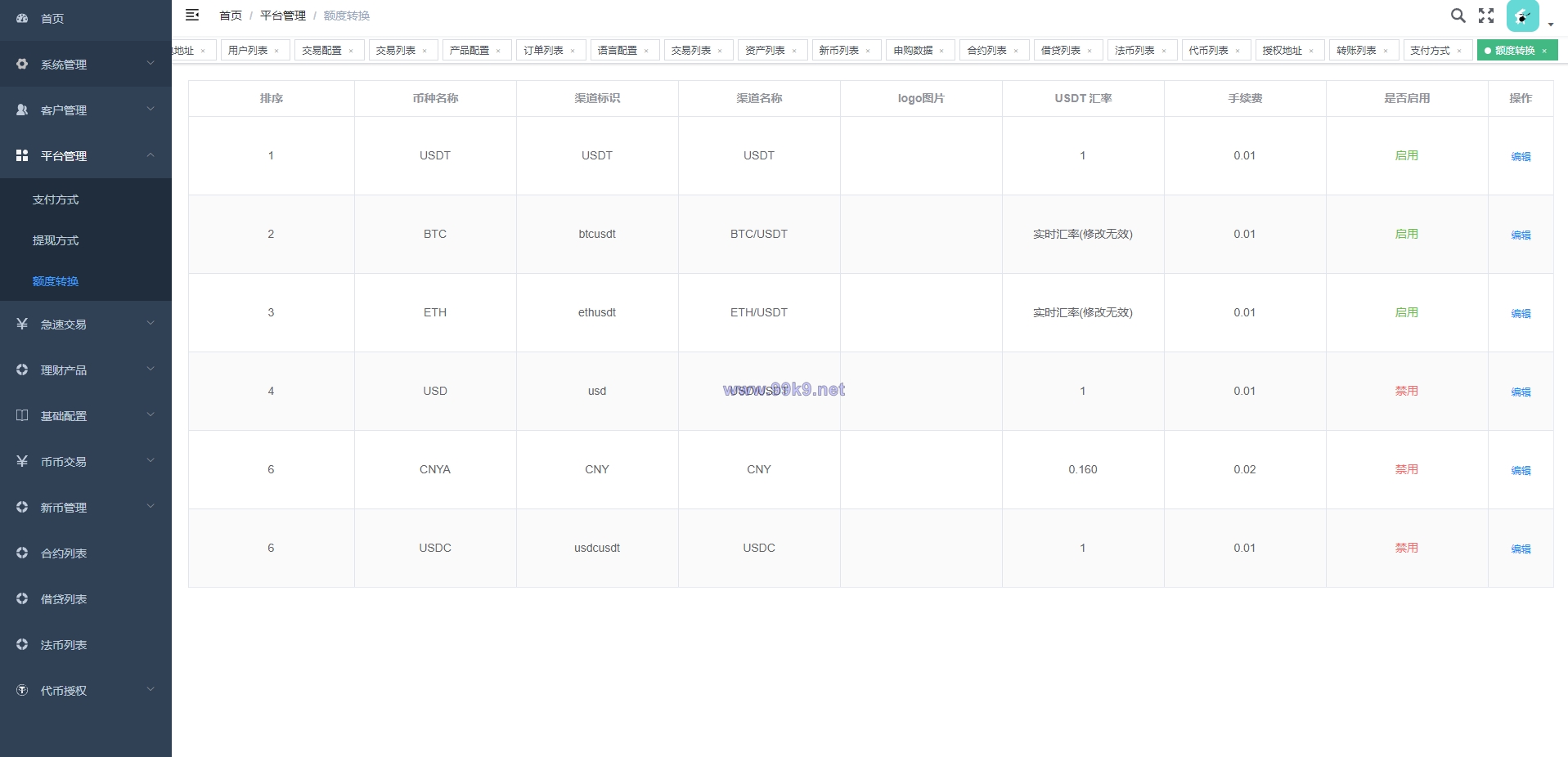Screen dimensions: 1568x757
Task: Click the 币币交易 yen icon
Action: (x=22, y=461)
